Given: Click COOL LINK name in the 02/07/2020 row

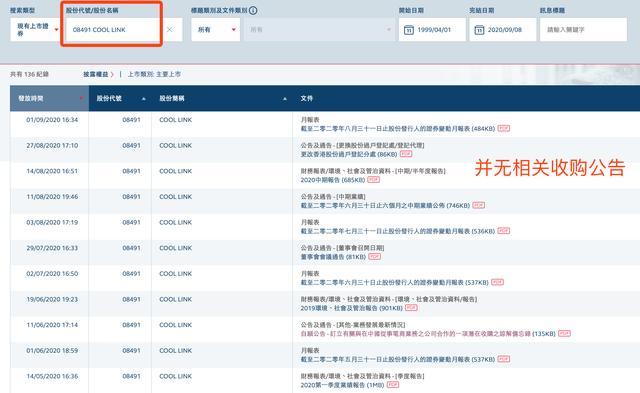Looking at the screenshot, I should 176,273.
